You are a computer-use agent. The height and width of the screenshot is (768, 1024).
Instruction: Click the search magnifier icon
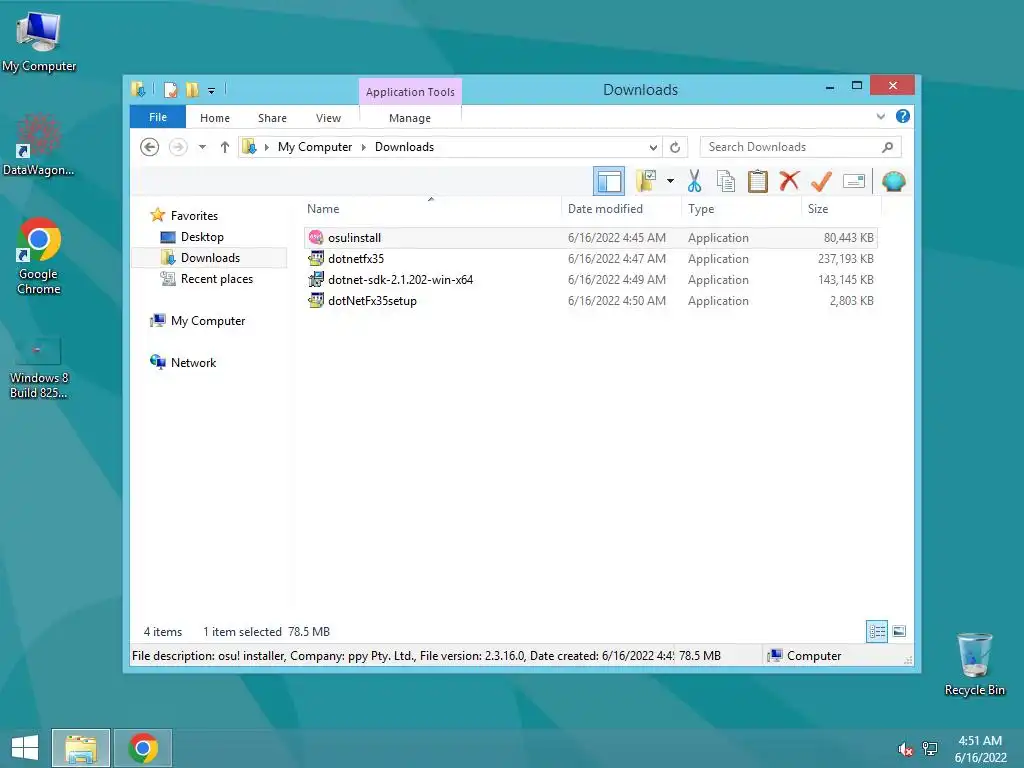pyautogui.click(x=887, y=148)
